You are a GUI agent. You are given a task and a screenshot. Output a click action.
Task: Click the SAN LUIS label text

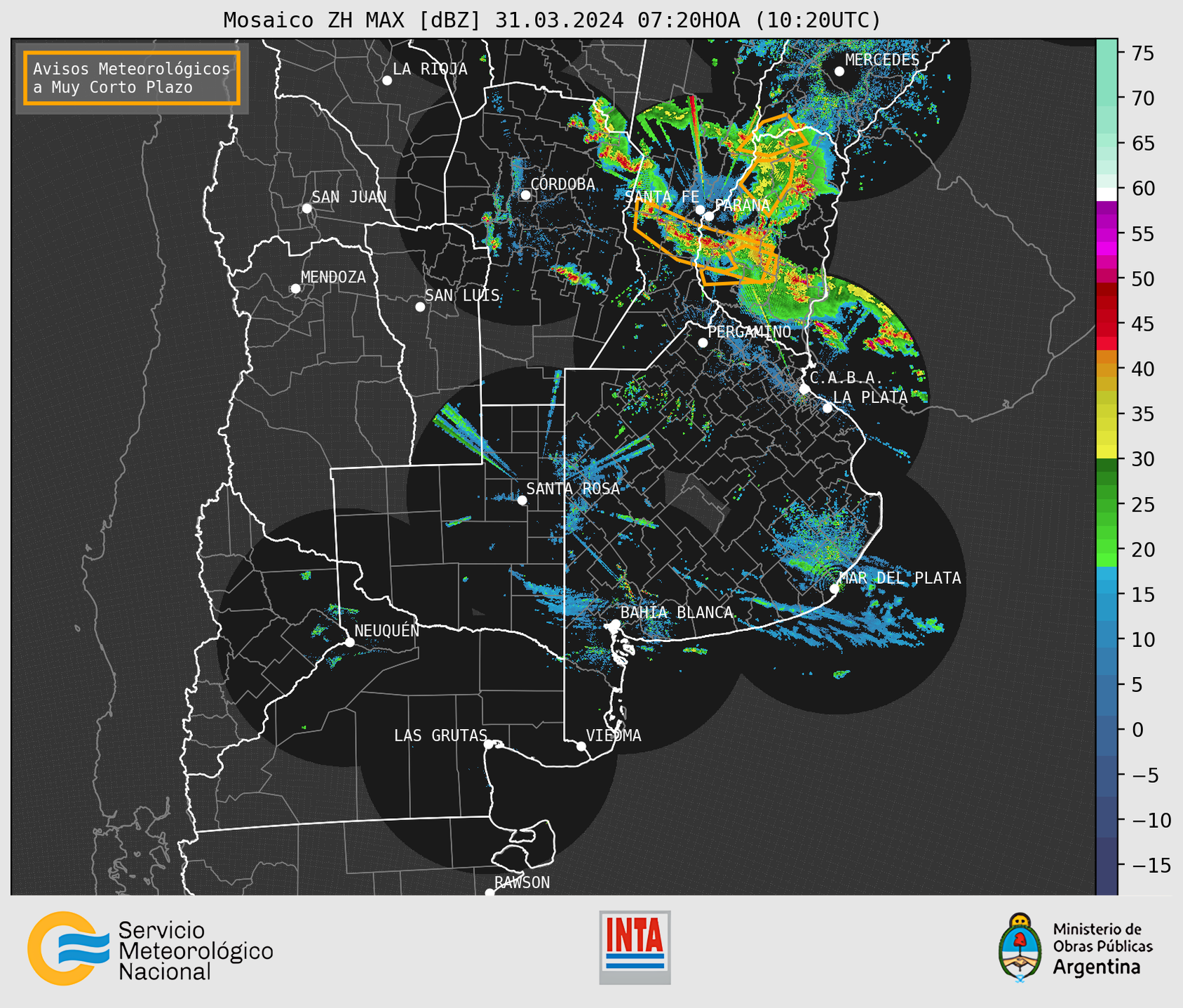(463, 295)
